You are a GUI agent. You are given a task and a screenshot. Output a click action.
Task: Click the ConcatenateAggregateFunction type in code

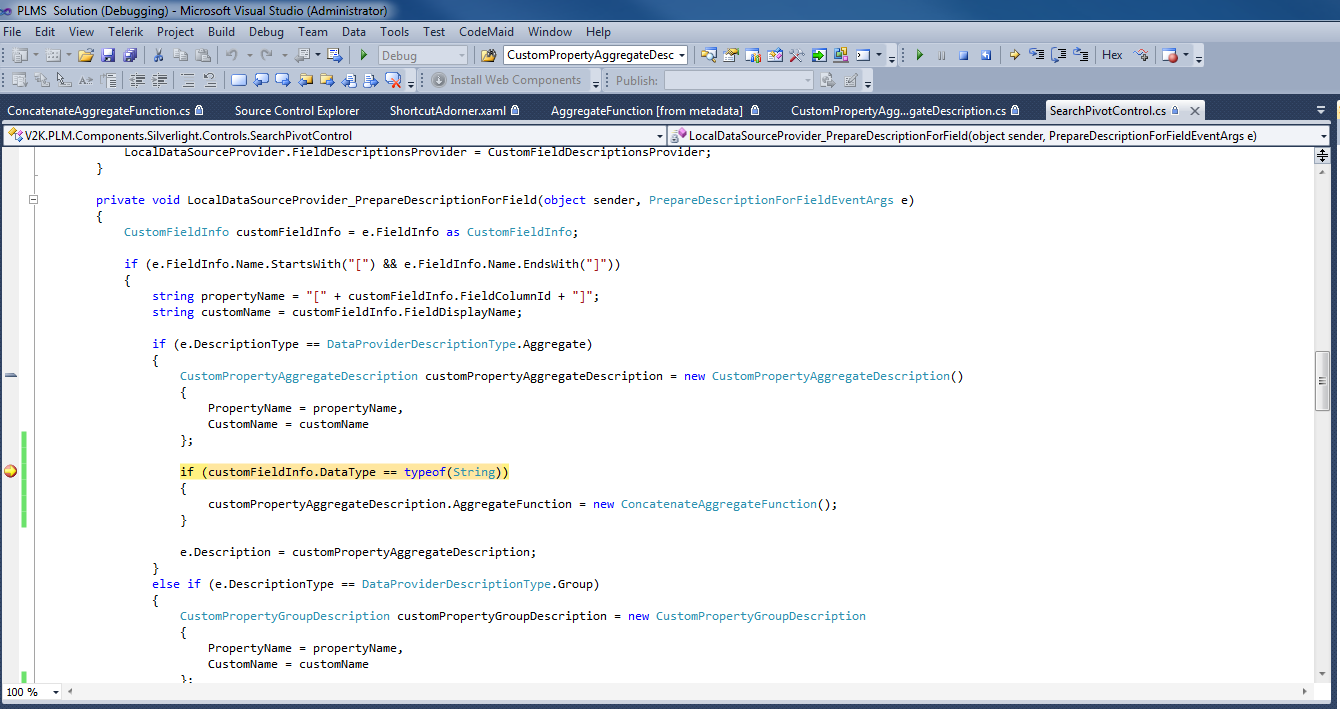719,504
